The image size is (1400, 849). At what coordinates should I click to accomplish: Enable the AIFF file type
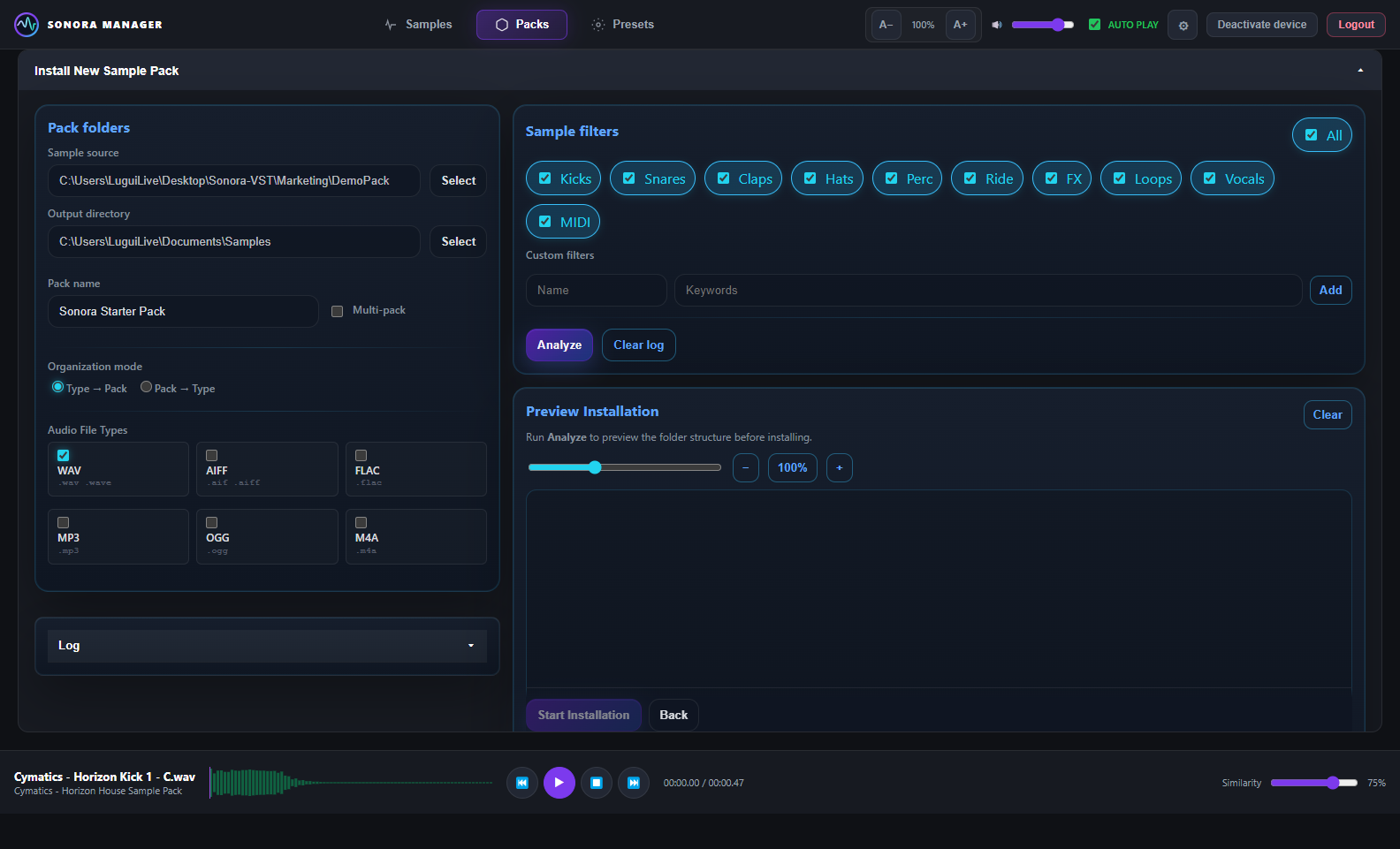point(212,456)
